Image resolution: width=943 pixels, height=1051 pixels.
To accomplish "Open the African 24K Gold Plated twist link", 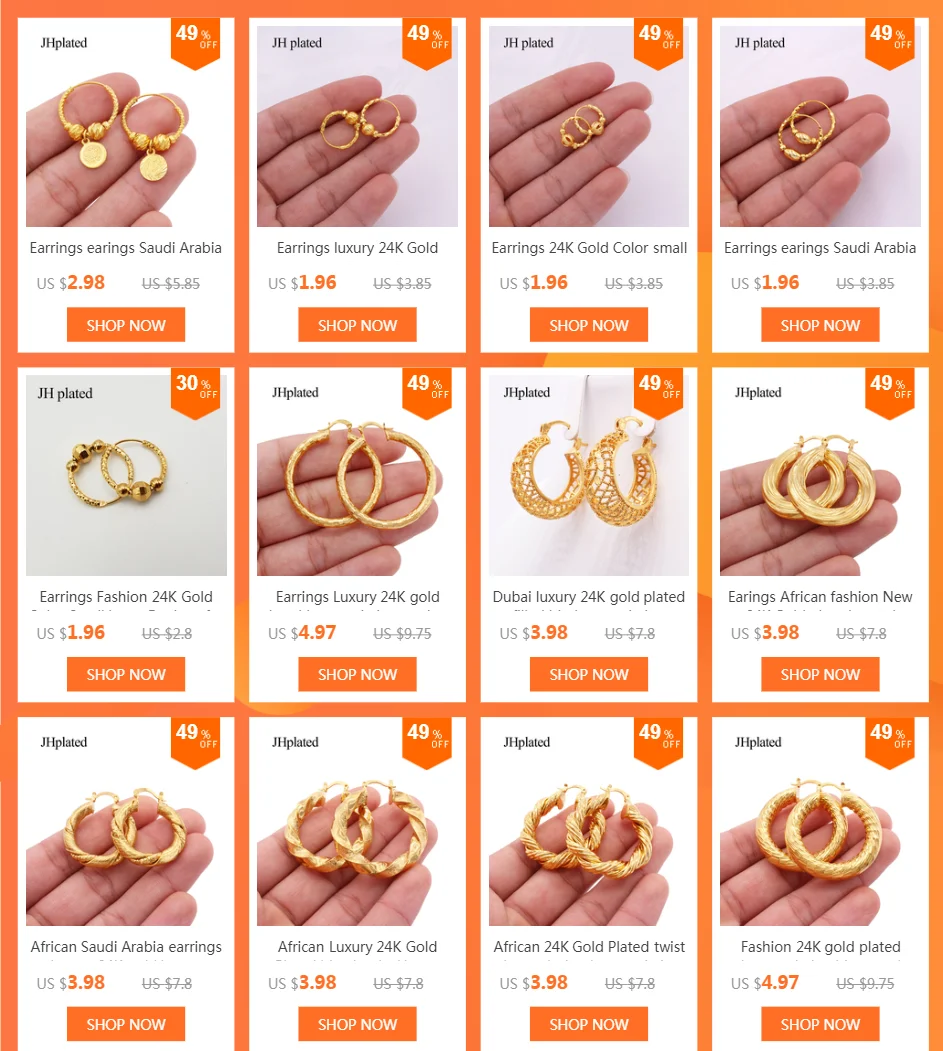I will tap(589, 946).
